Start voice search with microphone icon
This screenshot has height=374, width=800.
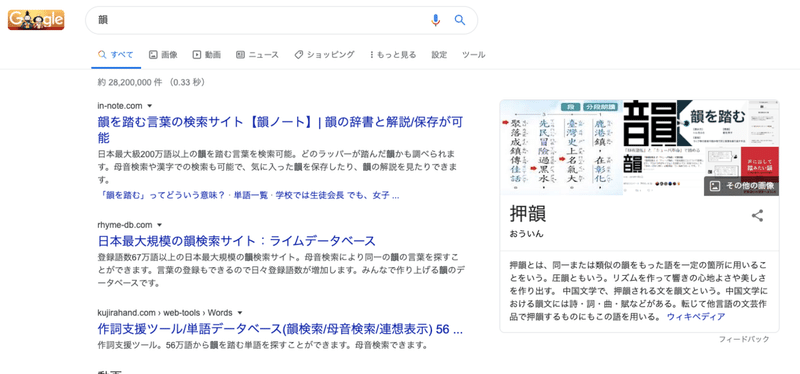(435, 20)
